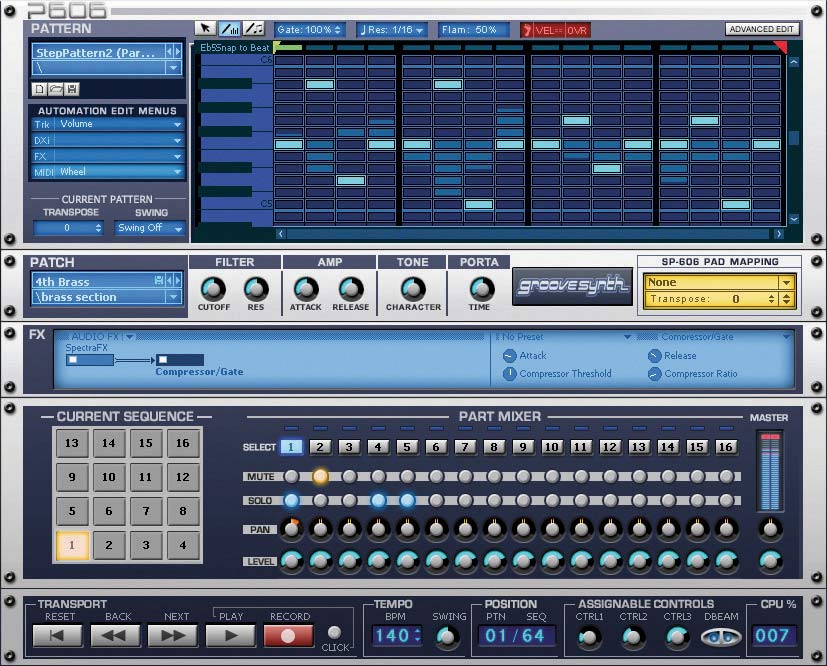The width and height of the screenshot is (827, 666).
Task: Click the SpectraFX effect block
Action: pos(90,360)
